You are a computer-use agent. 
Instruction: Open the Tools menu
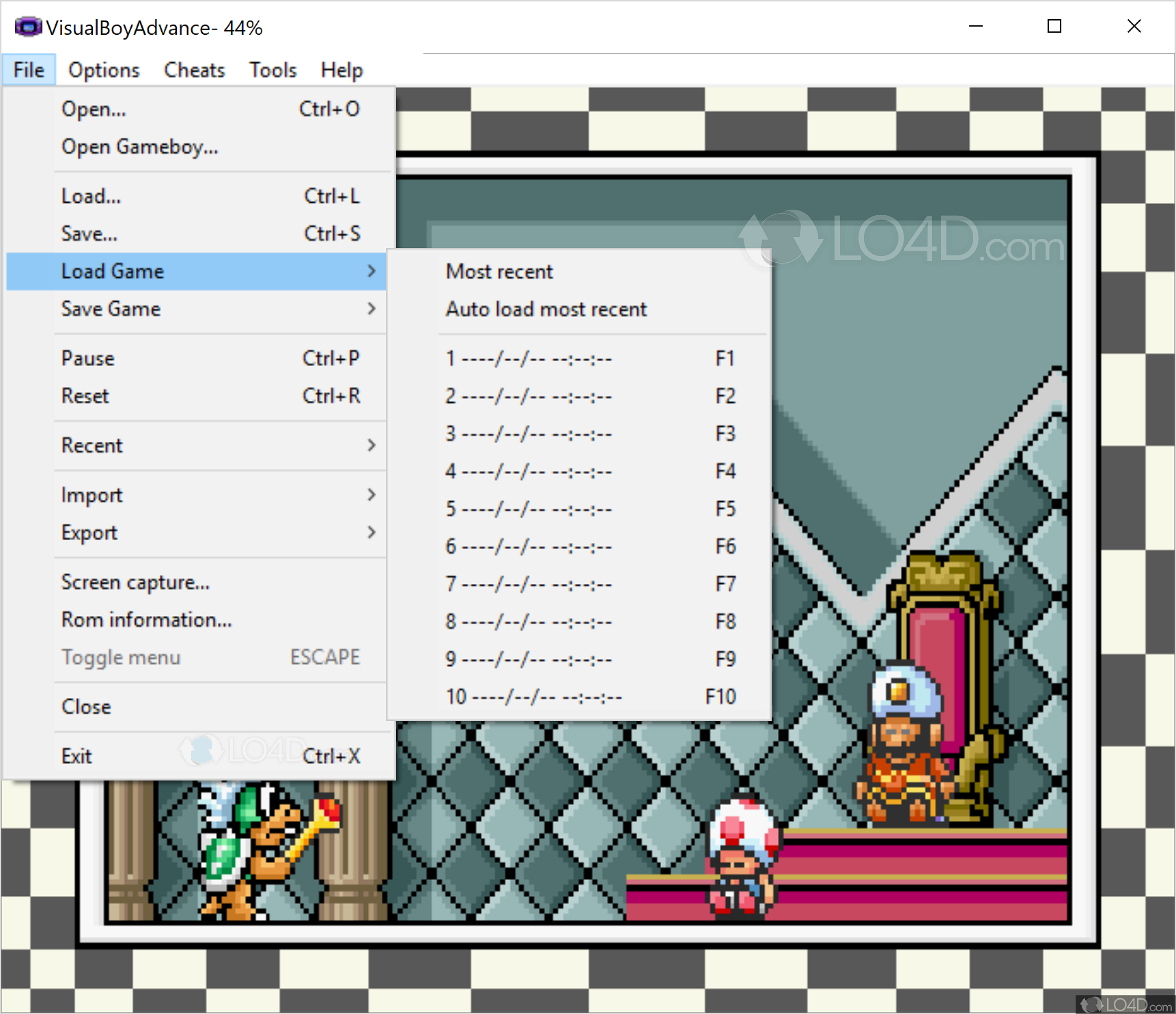pyautogui.click(x=272, y=70)
